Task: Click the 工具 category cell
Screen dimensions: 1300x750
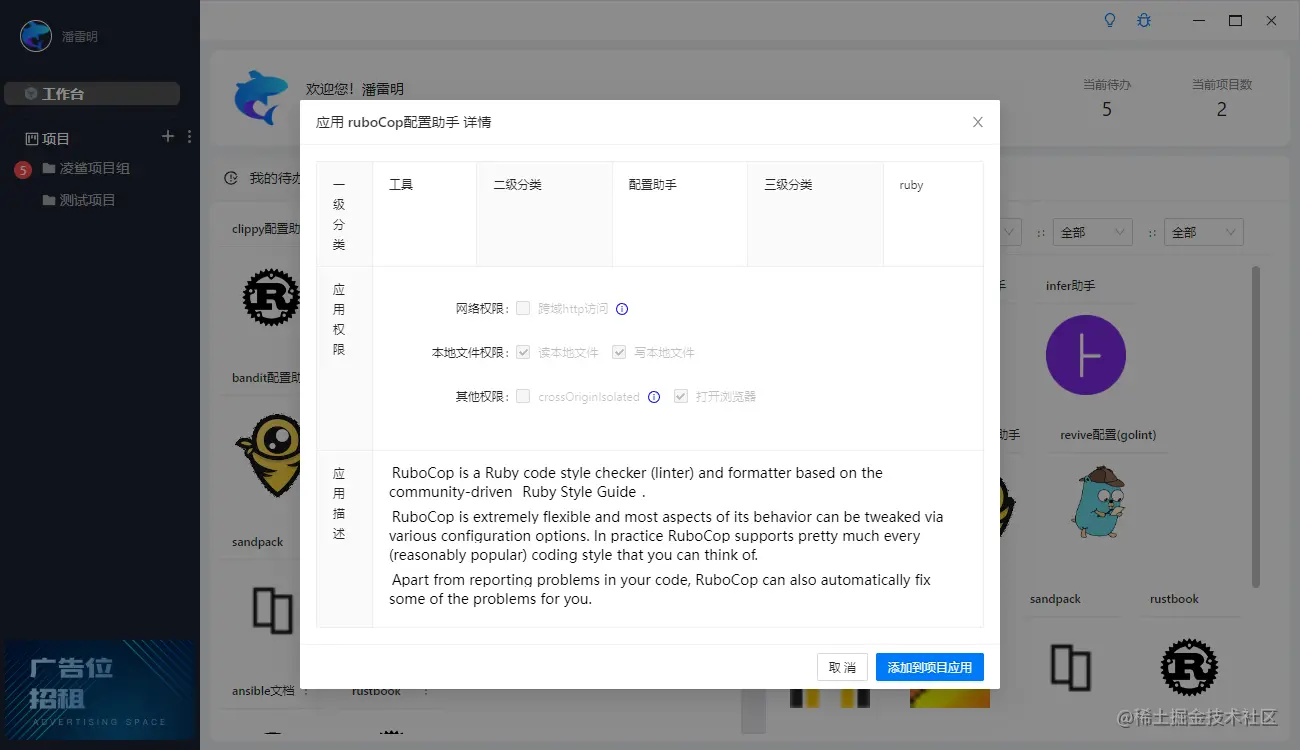Action: 425,214
